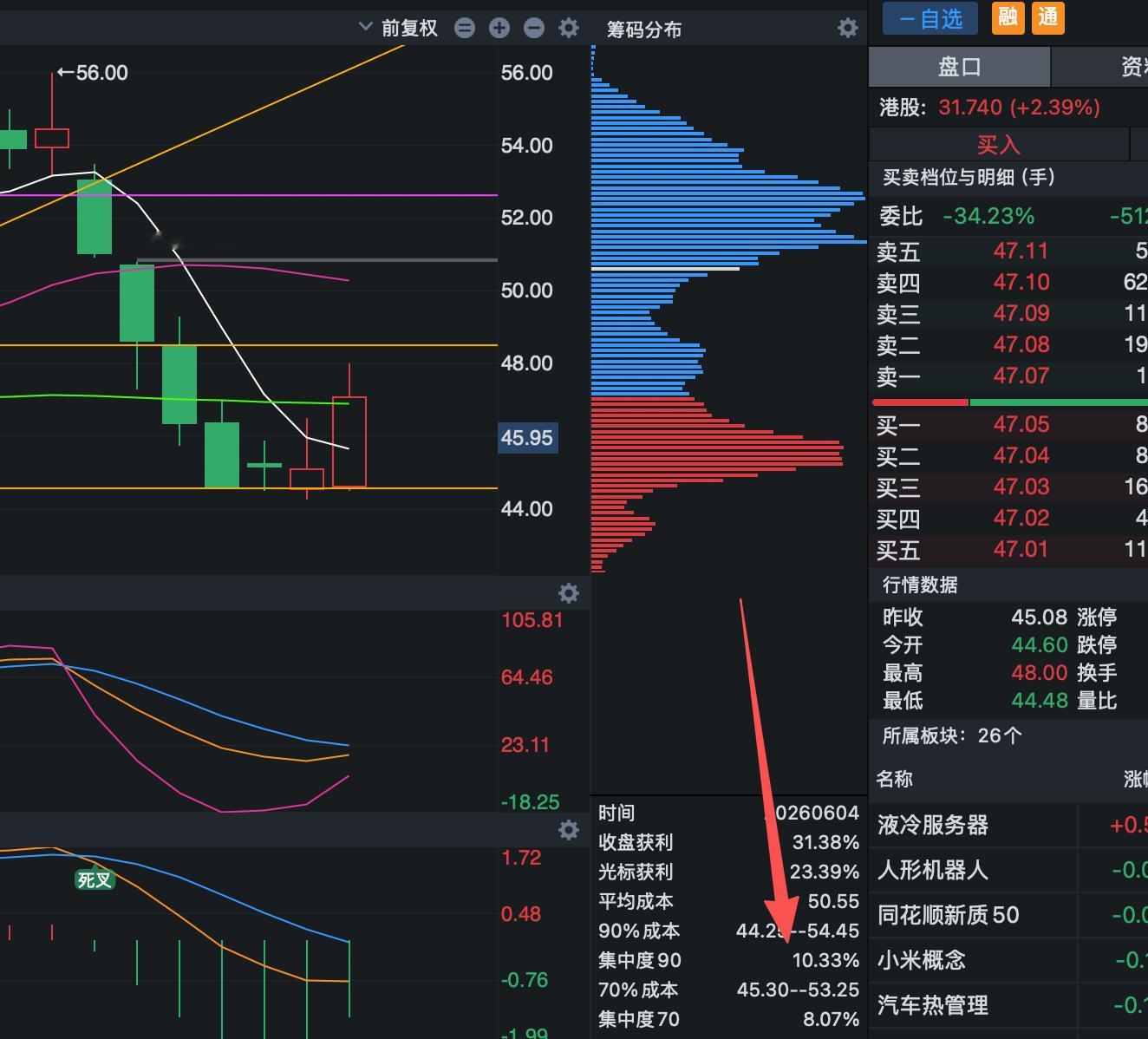1148x1039 pixels.
Task: Open settings gear of the middle indicator panel
Action: [569, 592]
